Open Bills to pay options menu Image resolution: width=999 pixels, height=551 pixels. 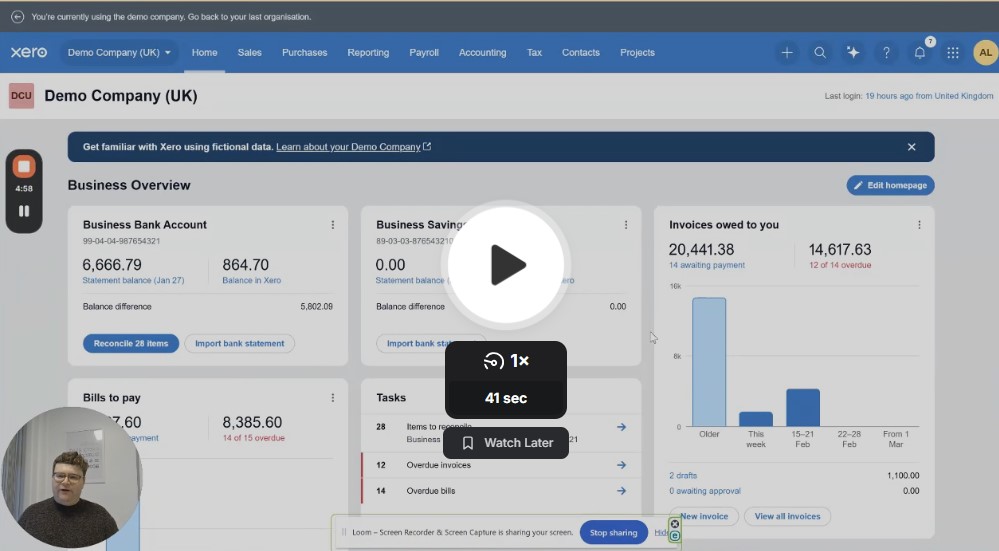coord(333,397)
